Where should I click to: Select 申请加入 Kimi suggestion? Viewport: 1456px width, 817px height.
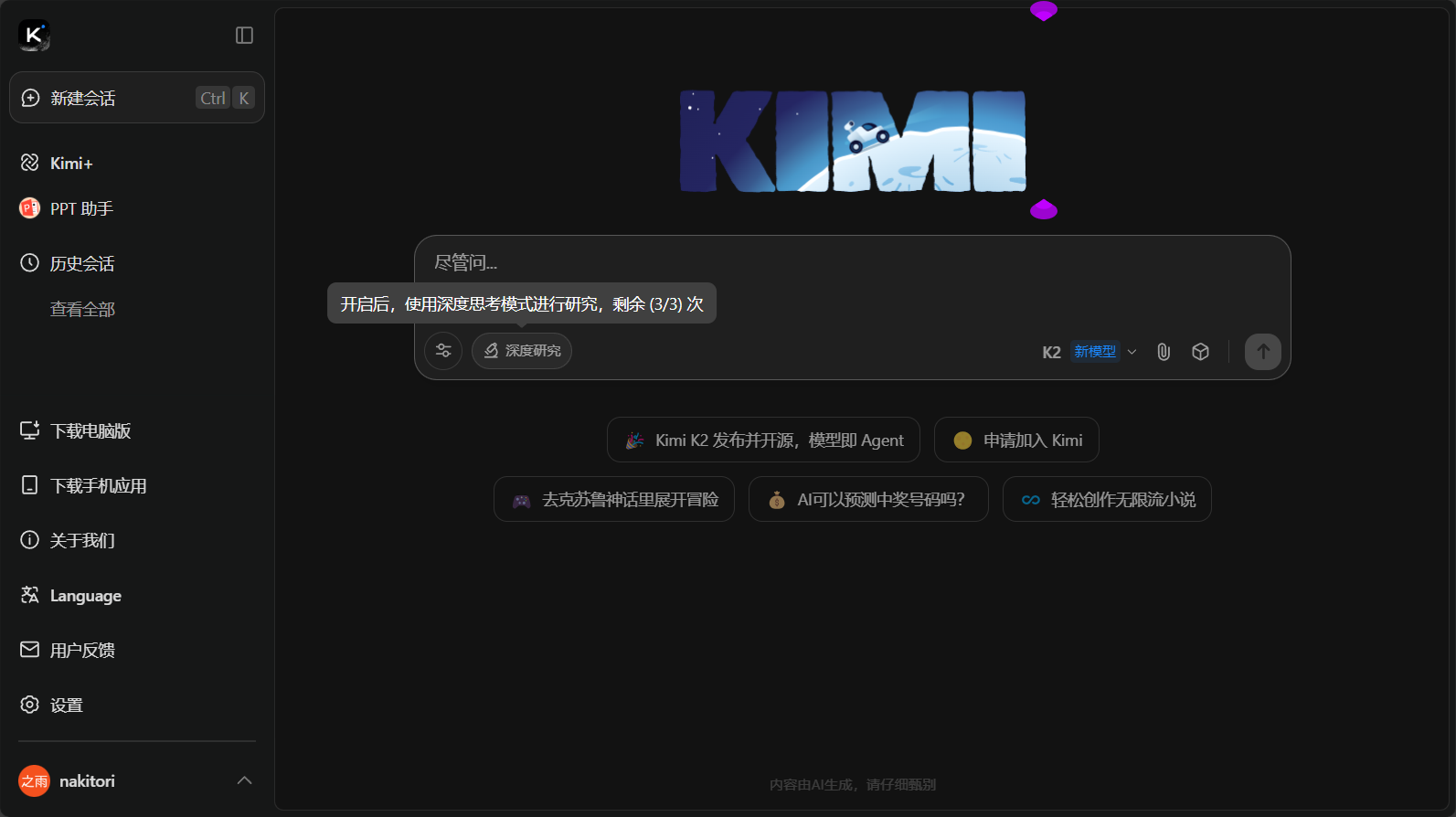coord(1016,440)
